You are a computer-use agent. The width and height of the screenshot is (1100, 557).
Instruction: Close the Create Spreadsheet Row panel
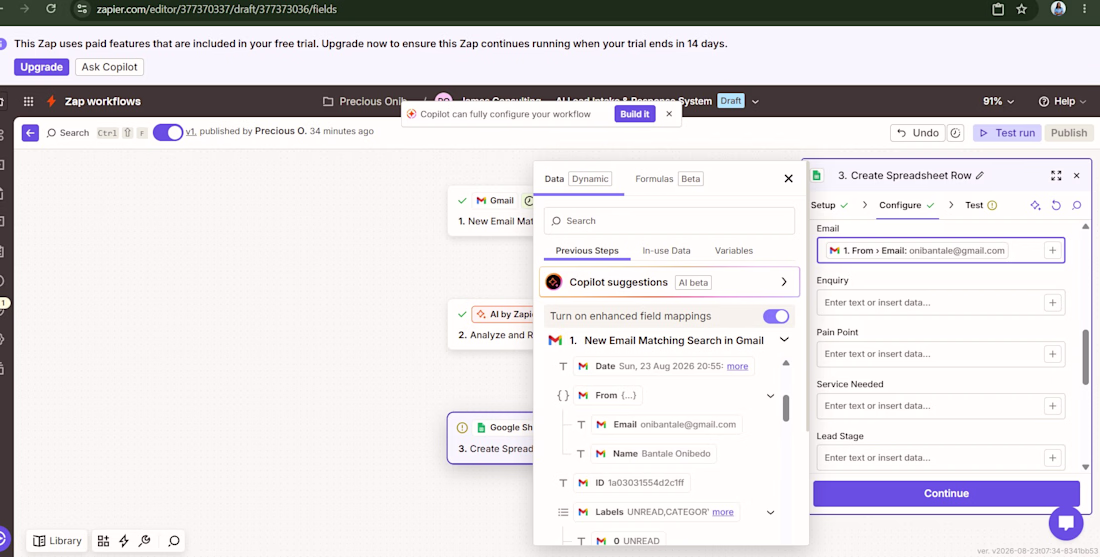pyautogui.click(x=1077, y=175)
